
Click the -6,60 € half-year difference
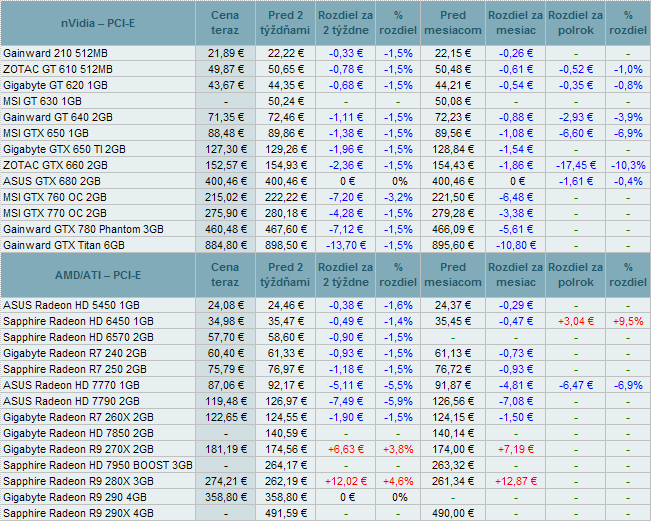click(576, 133)
